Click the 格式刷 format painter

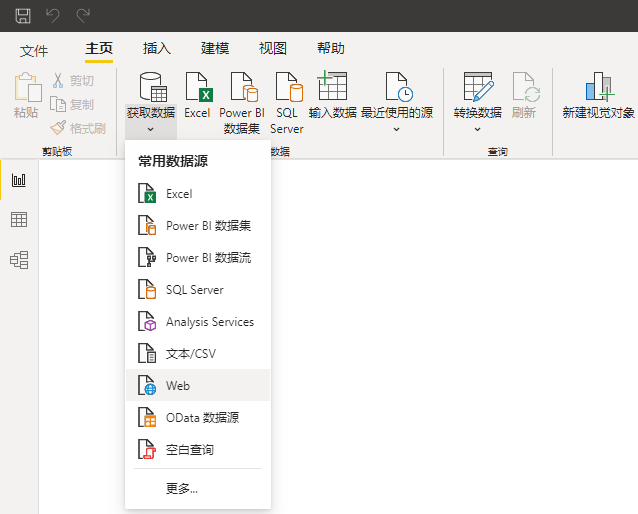click(78, 128)
